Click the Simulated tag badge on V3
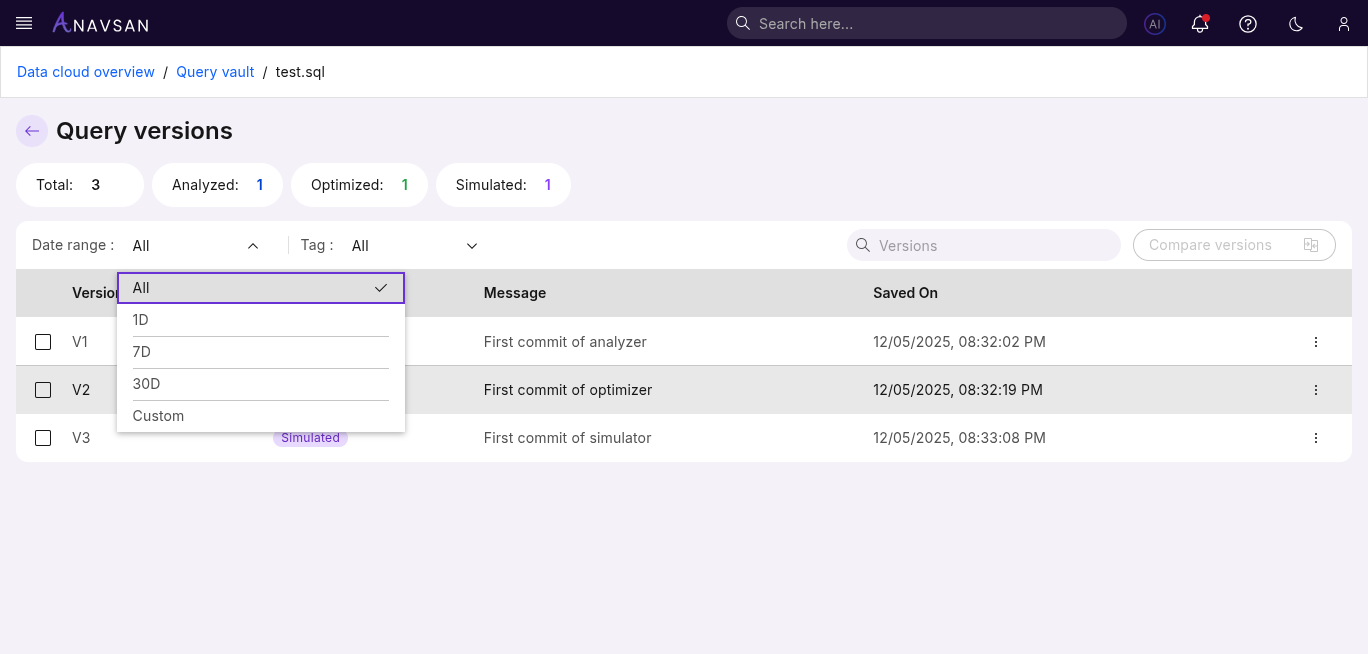The height and width of the screenshot is (654, 1368). click(x=310, y=438)
